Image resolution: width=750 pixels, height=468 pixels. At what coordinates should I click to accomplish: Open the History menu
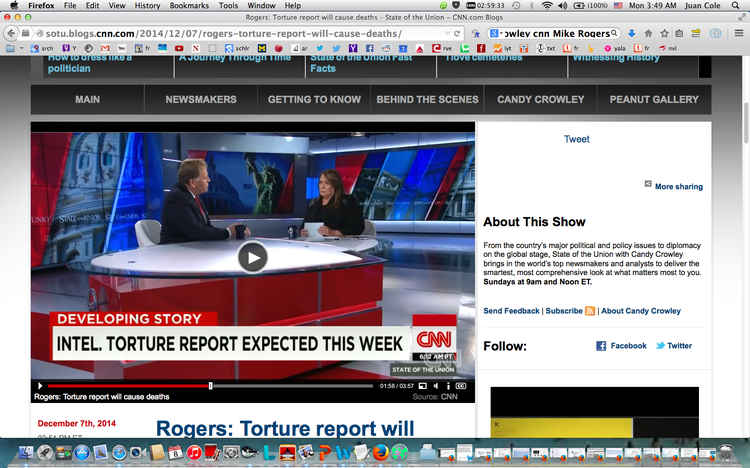click(x=147, y=6)
